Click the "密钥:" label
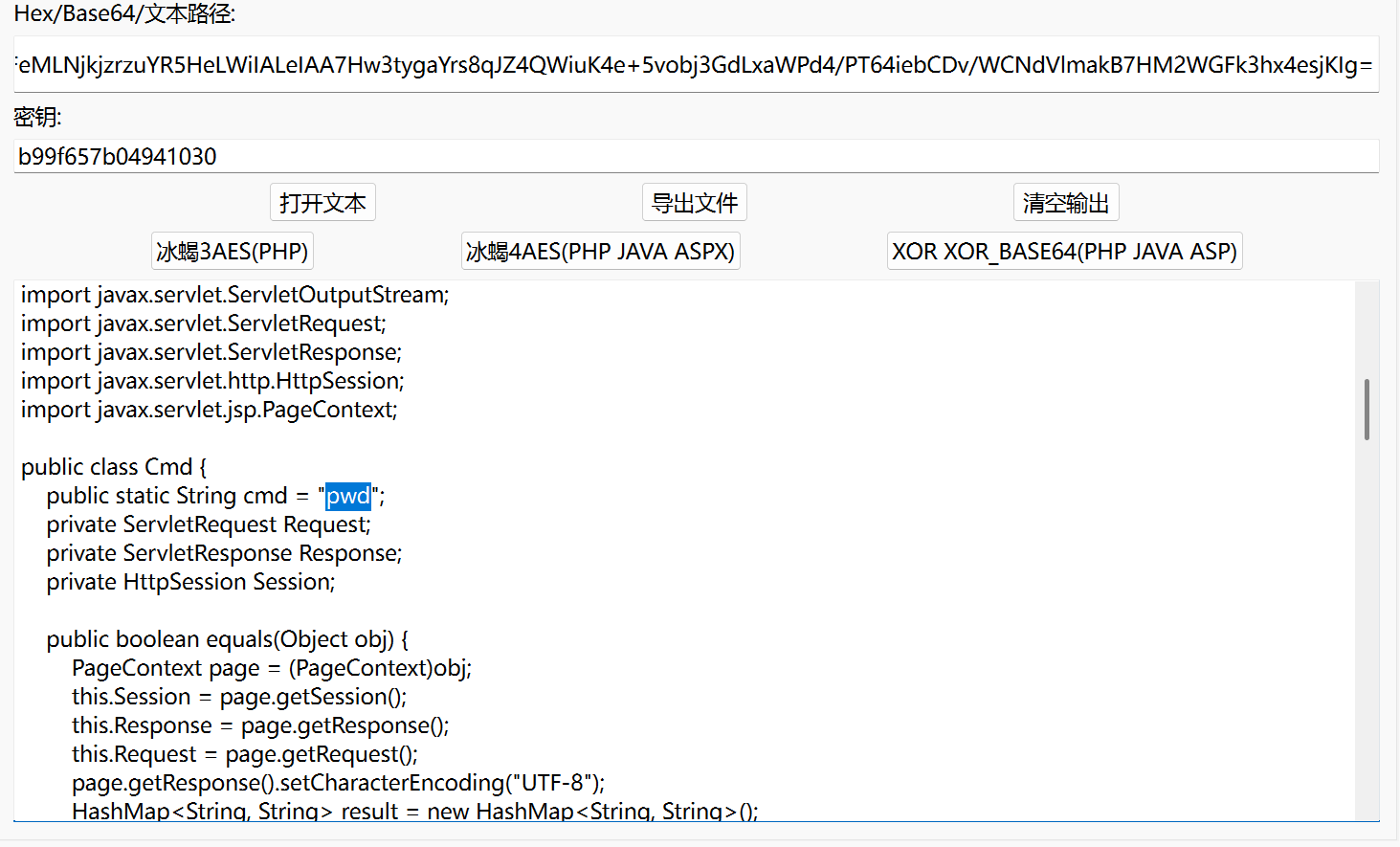The image size is (1400, 847). tap(38, 117)
